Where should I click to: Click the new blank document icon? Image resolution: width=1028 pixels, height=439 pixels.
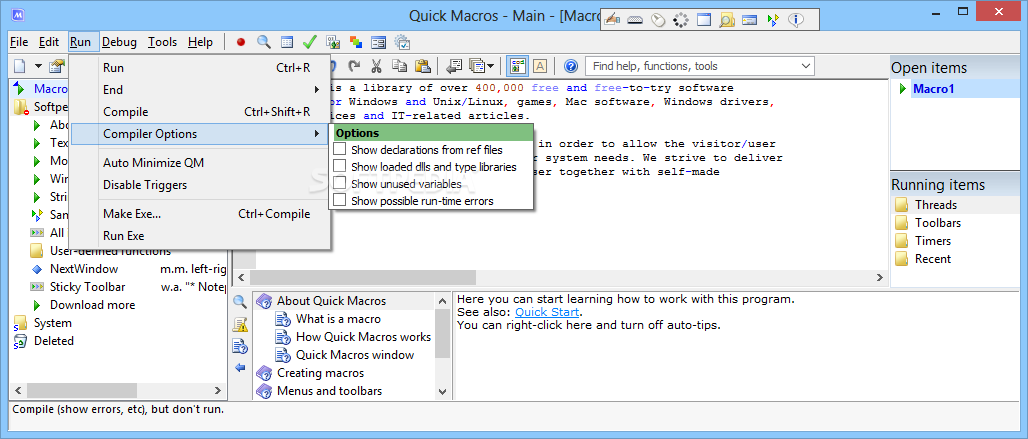click(x=20, y=66)
